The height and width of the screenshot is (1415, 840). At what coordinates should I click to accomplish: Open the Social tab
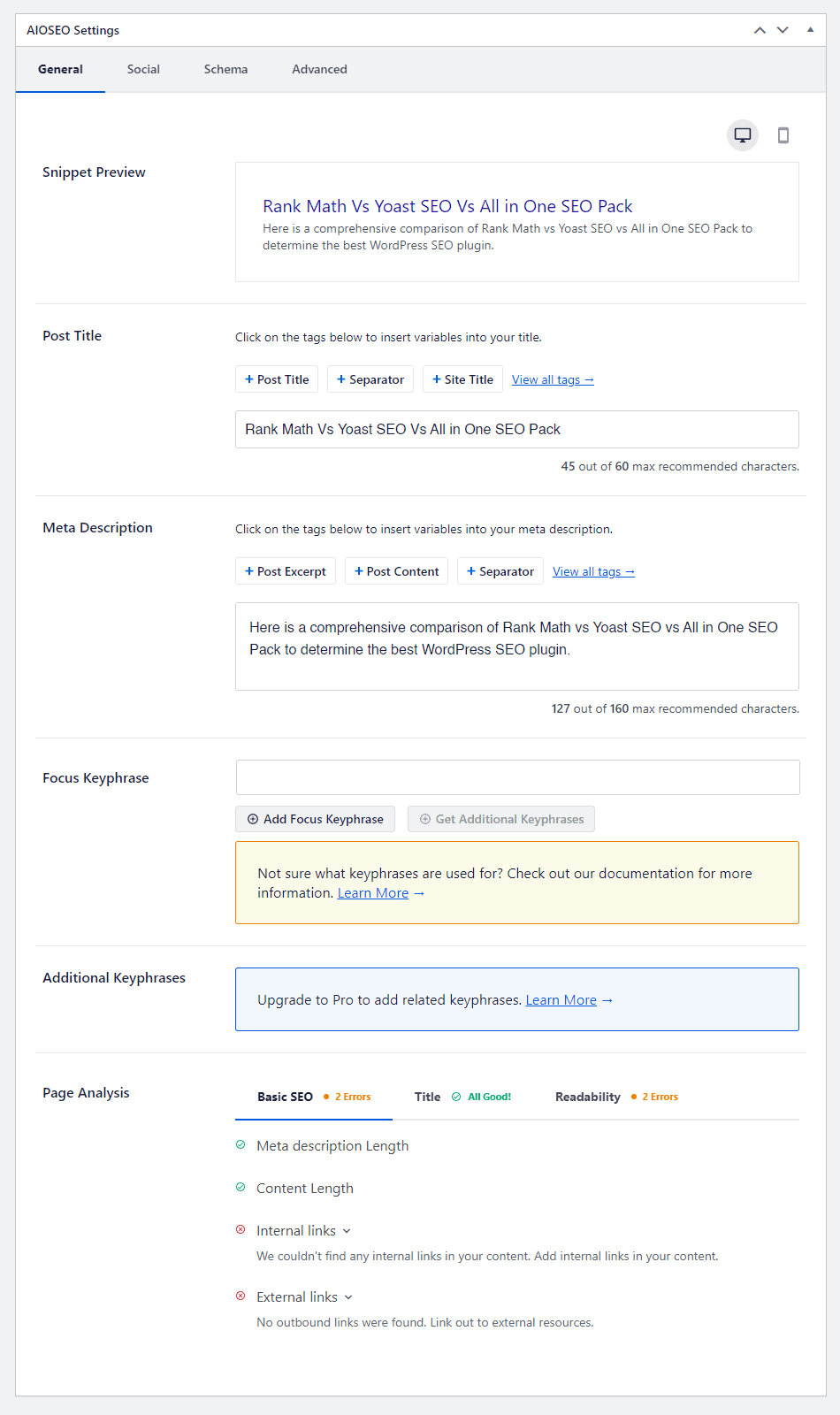[x=143, y=69]
